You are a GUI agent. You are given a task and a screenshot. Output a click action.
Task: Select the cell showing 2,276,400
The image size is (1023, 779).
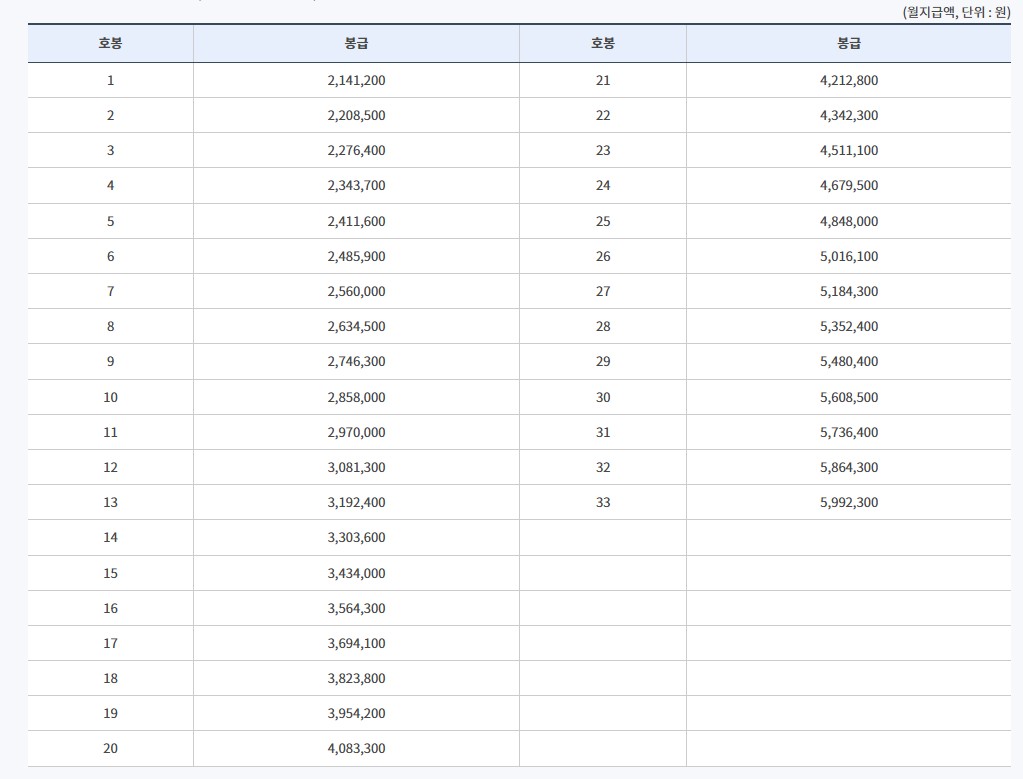pos(356,151)
